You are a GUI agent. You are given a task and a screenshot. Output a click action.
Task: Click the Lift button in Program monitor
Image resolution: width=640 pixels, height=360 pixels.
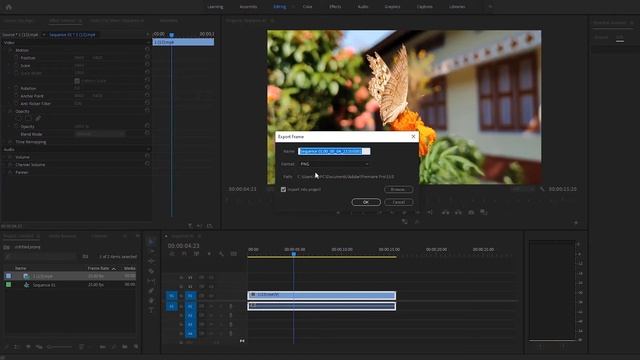click(x=446, y=212)
